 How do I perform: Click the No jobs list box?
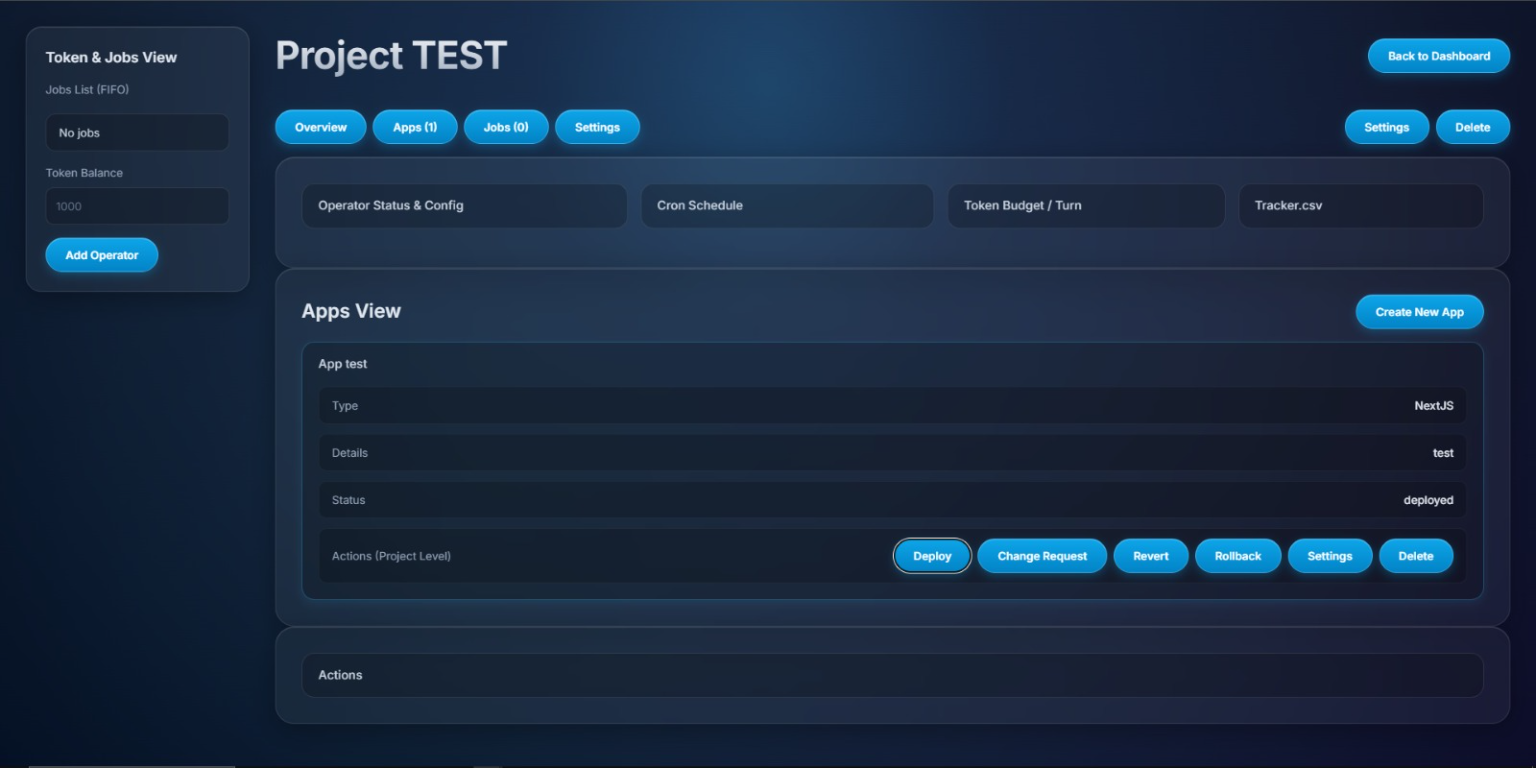click(x=137, y=132)
